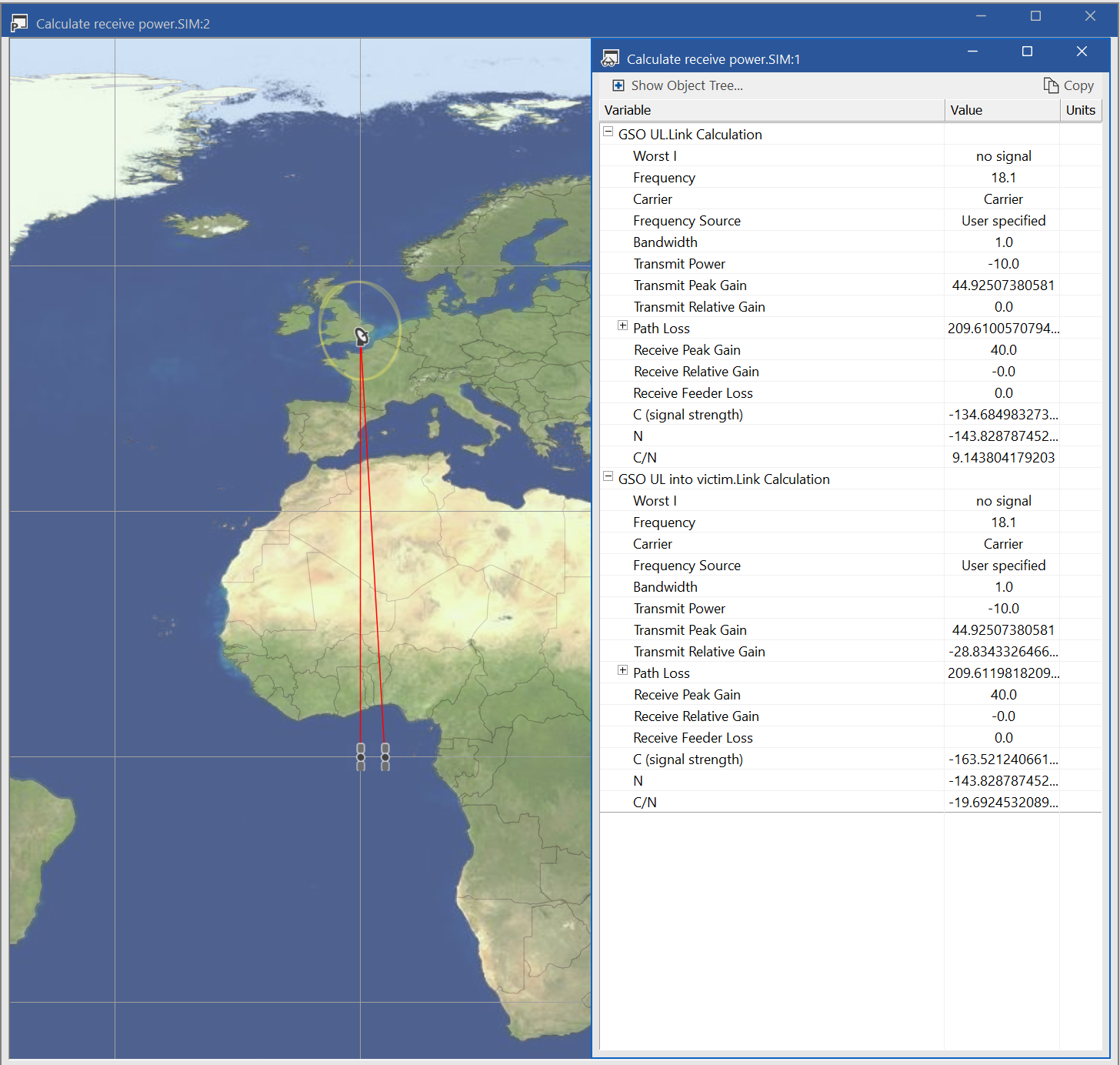Click the Copy icon in SIM:1 window
The image size is (1120, 1065).
click(x=1051, y=85)
